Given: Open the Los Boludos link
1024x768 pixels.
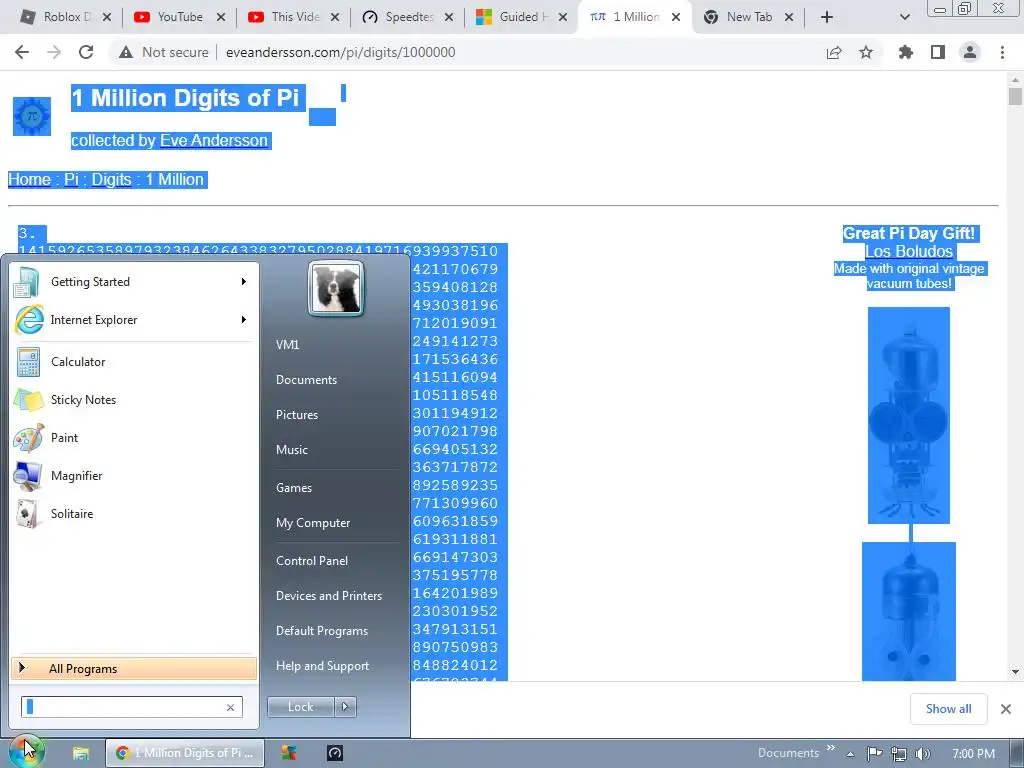Looking at the screenshot, I should tap(909, 251).
